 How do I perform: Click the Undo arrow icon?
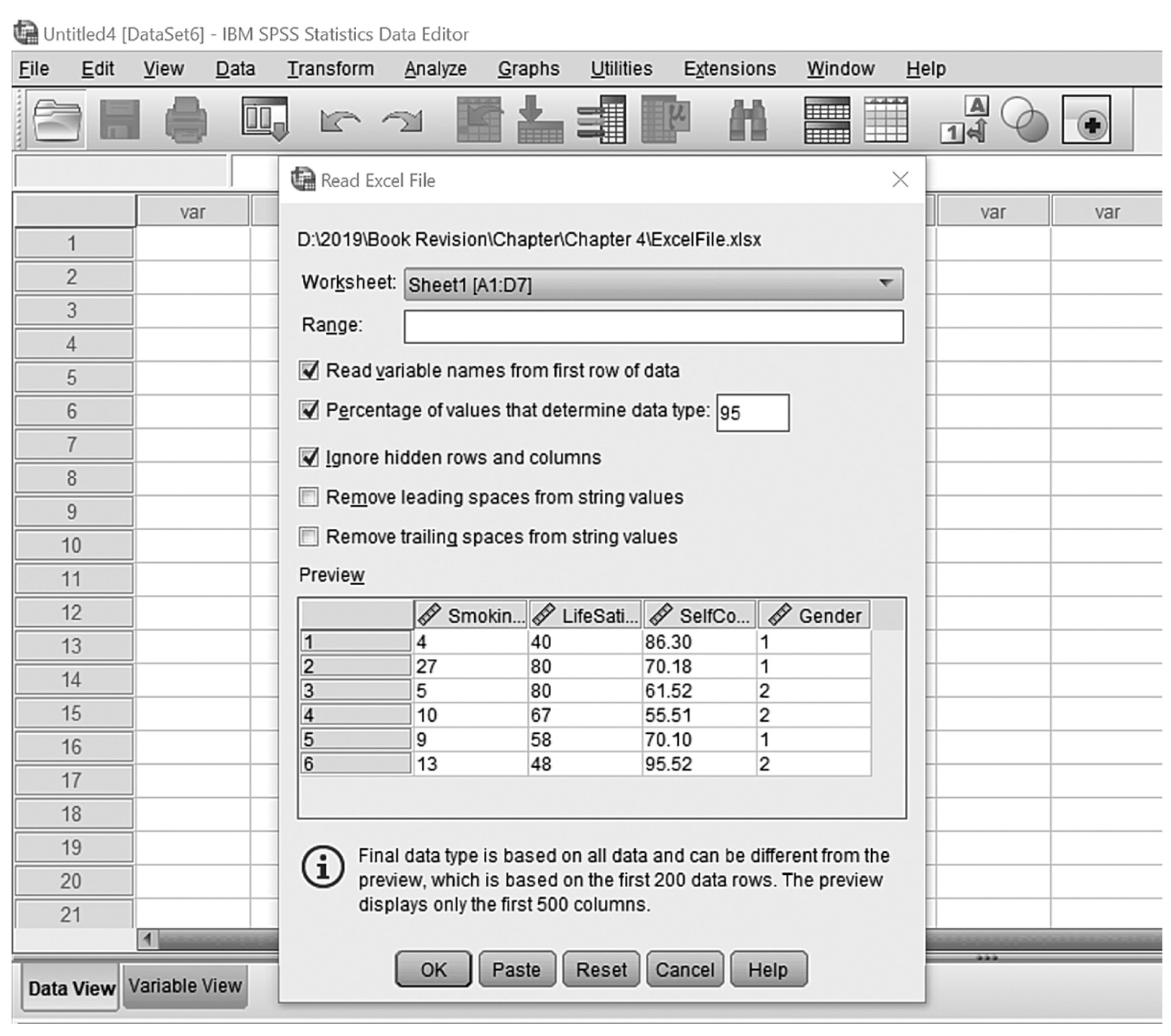(x=340, y=121)
